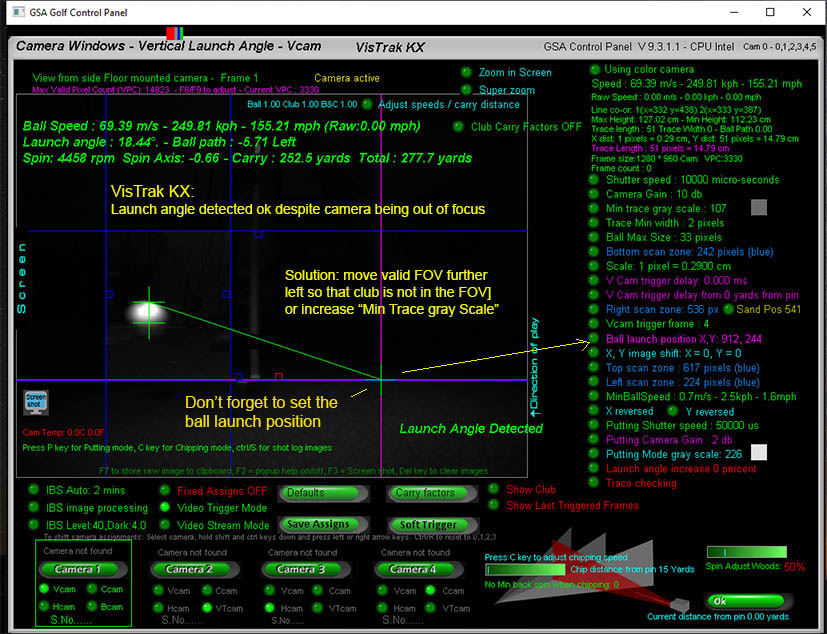
Task: Adjust the Spin Adjust Woods slider
Action: click(746, 552)
